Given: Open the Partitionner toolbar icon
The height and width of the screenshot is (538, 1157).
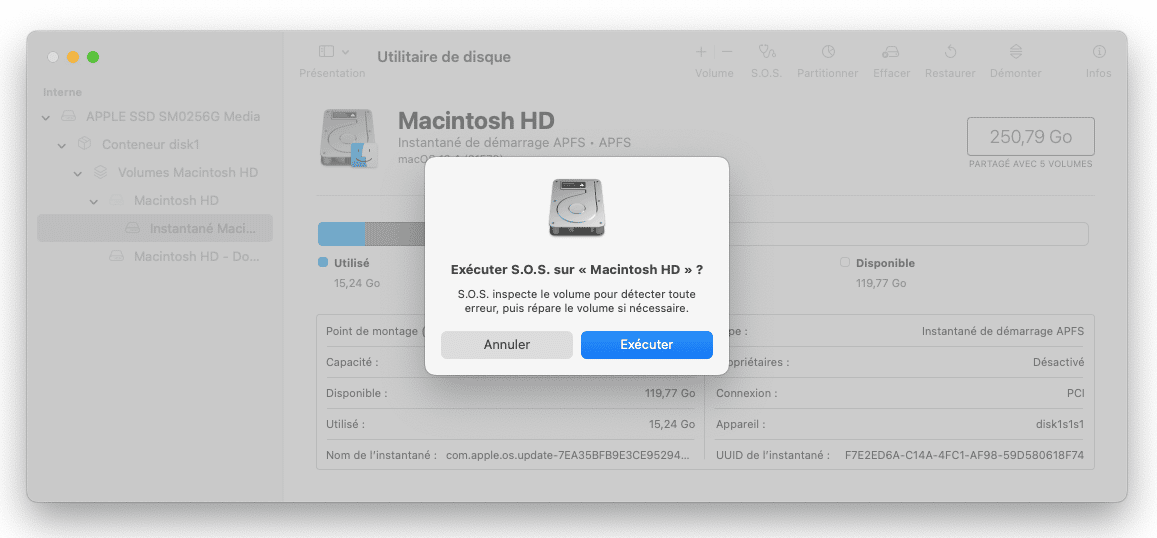Looking at the screenshot, I should pos(827,52).
